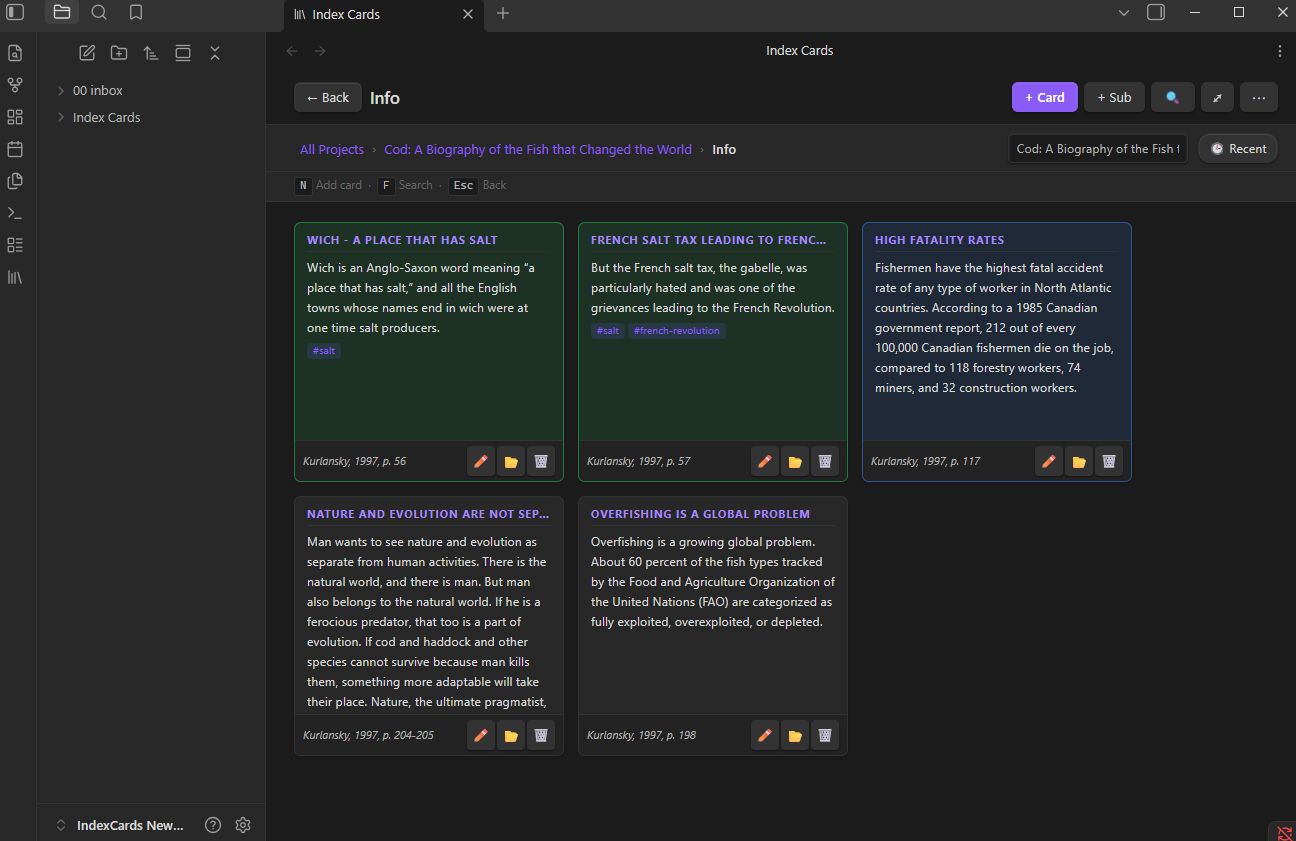
Task: Open the bookmarks sidebar tab
Action: click(136, 12)
